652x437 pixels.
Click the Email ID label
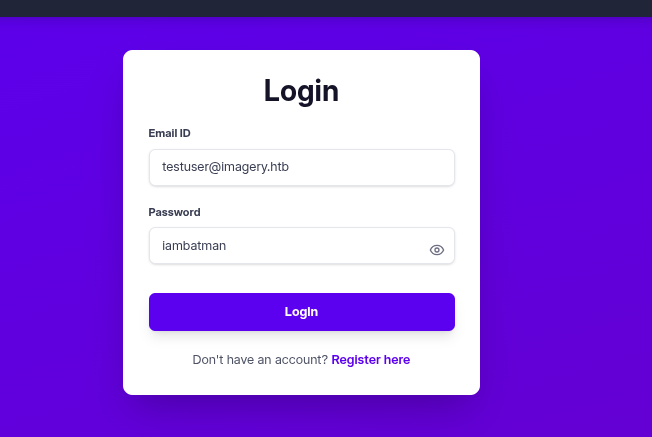[170, 133]
